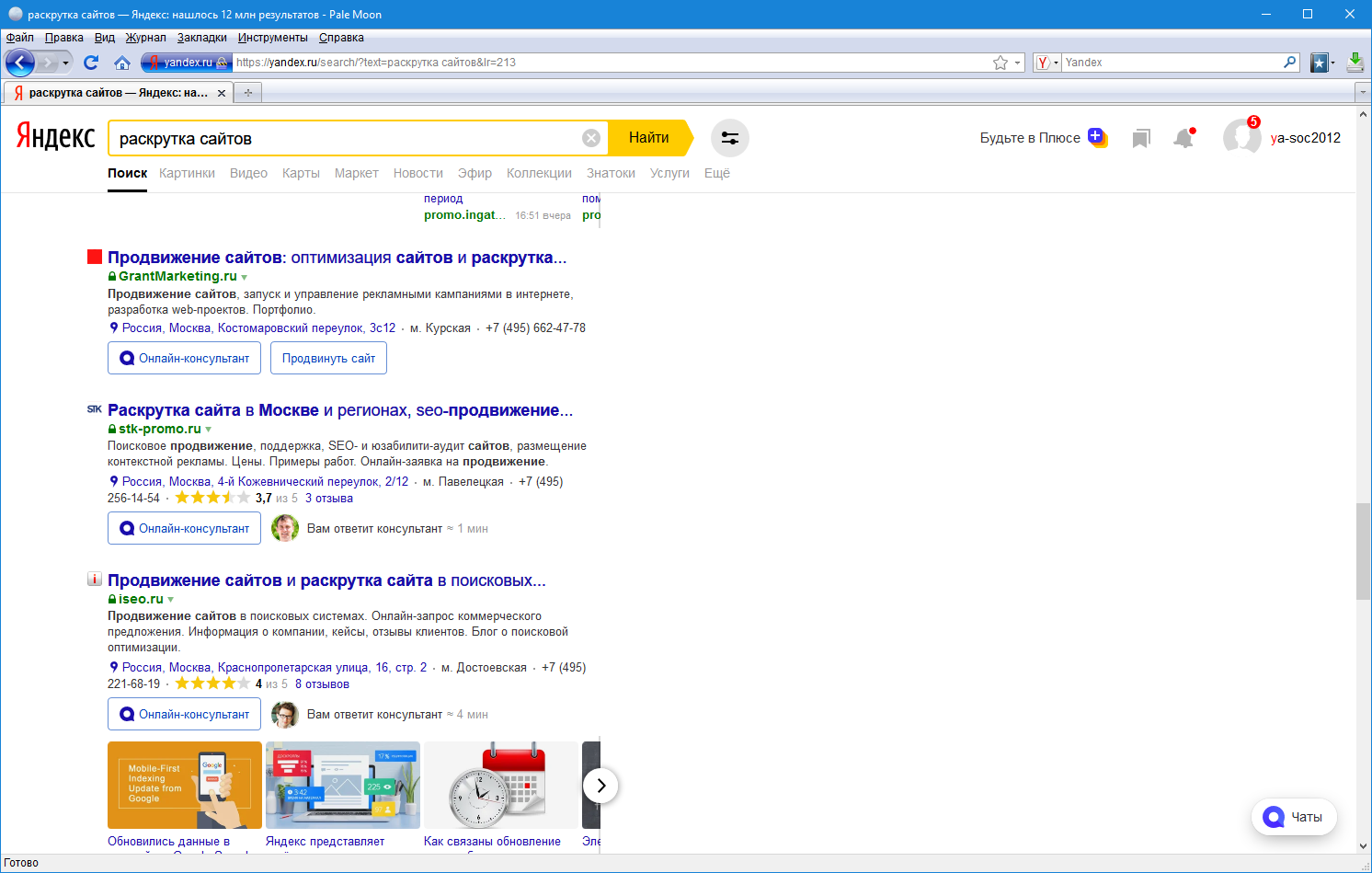The height and width of the screenshot is (873, 1372).
Task: Clear the search query with X icon
Action: pos(591,138)
